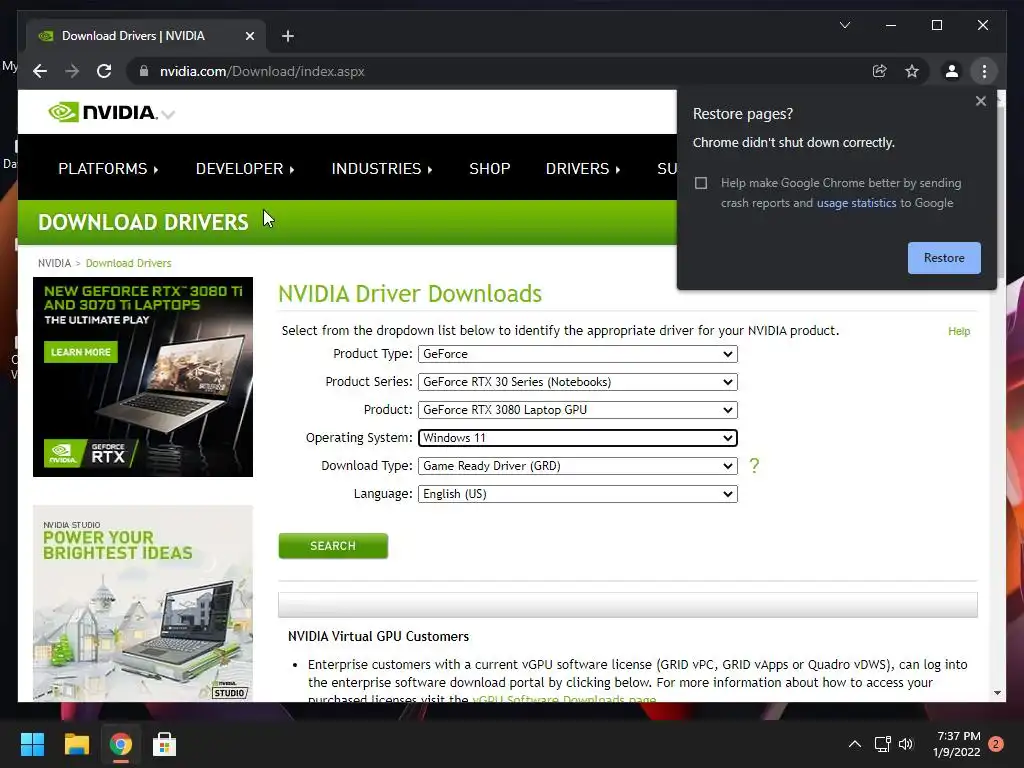Viewport: 1024px width, 768px height.
Task: Click the GeForce RTX 3080 Ti laptops banner image
Action: click(143, 377)
